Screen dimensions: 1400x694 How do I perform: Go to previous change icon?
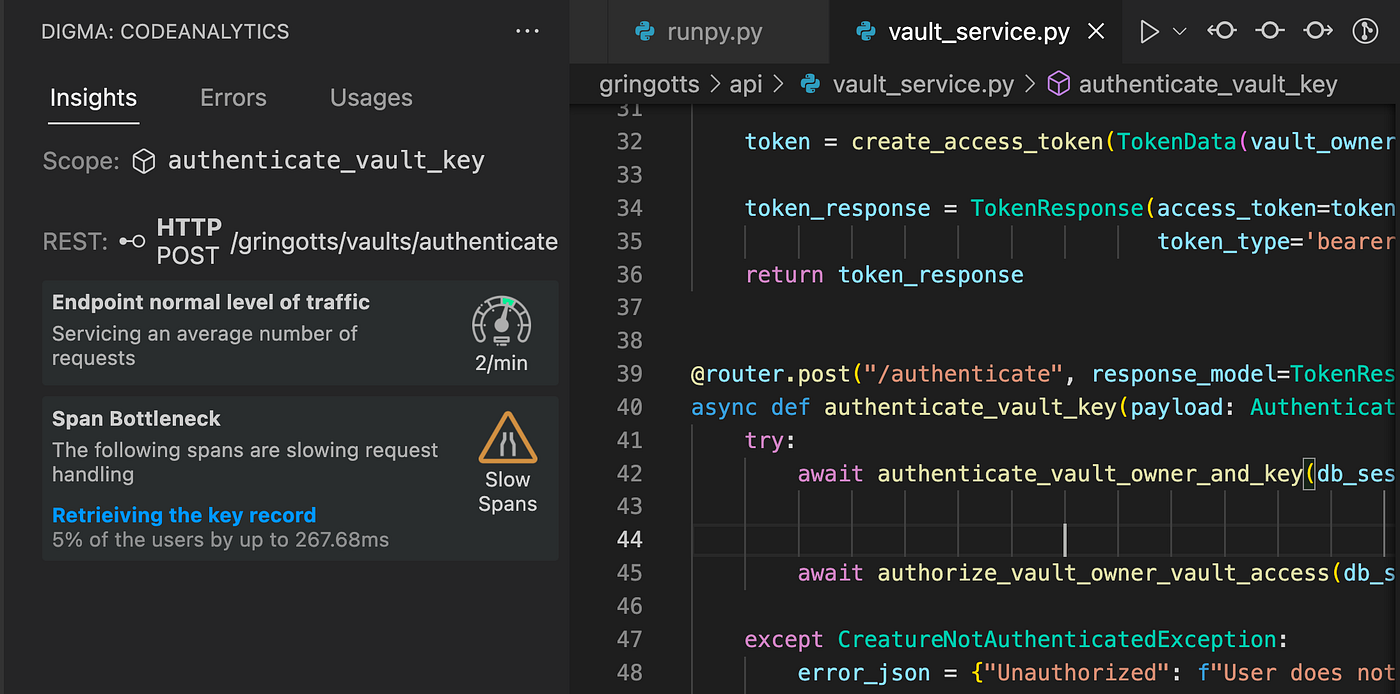pyautogui.click(x=1221, y=31)
